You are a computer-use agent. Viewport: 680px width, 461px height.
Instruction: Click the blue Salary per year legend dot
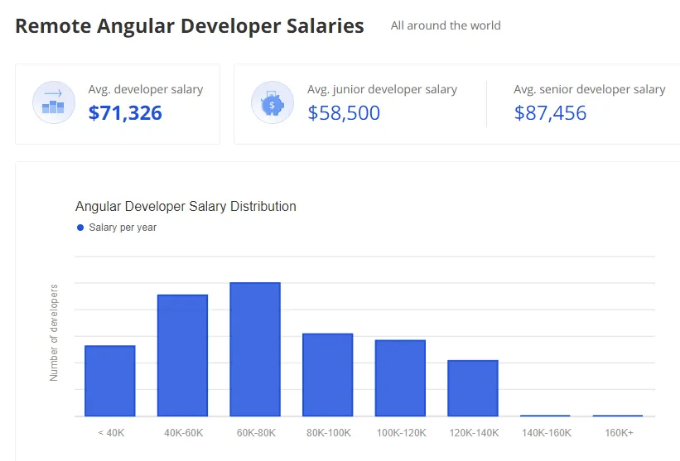80,228
